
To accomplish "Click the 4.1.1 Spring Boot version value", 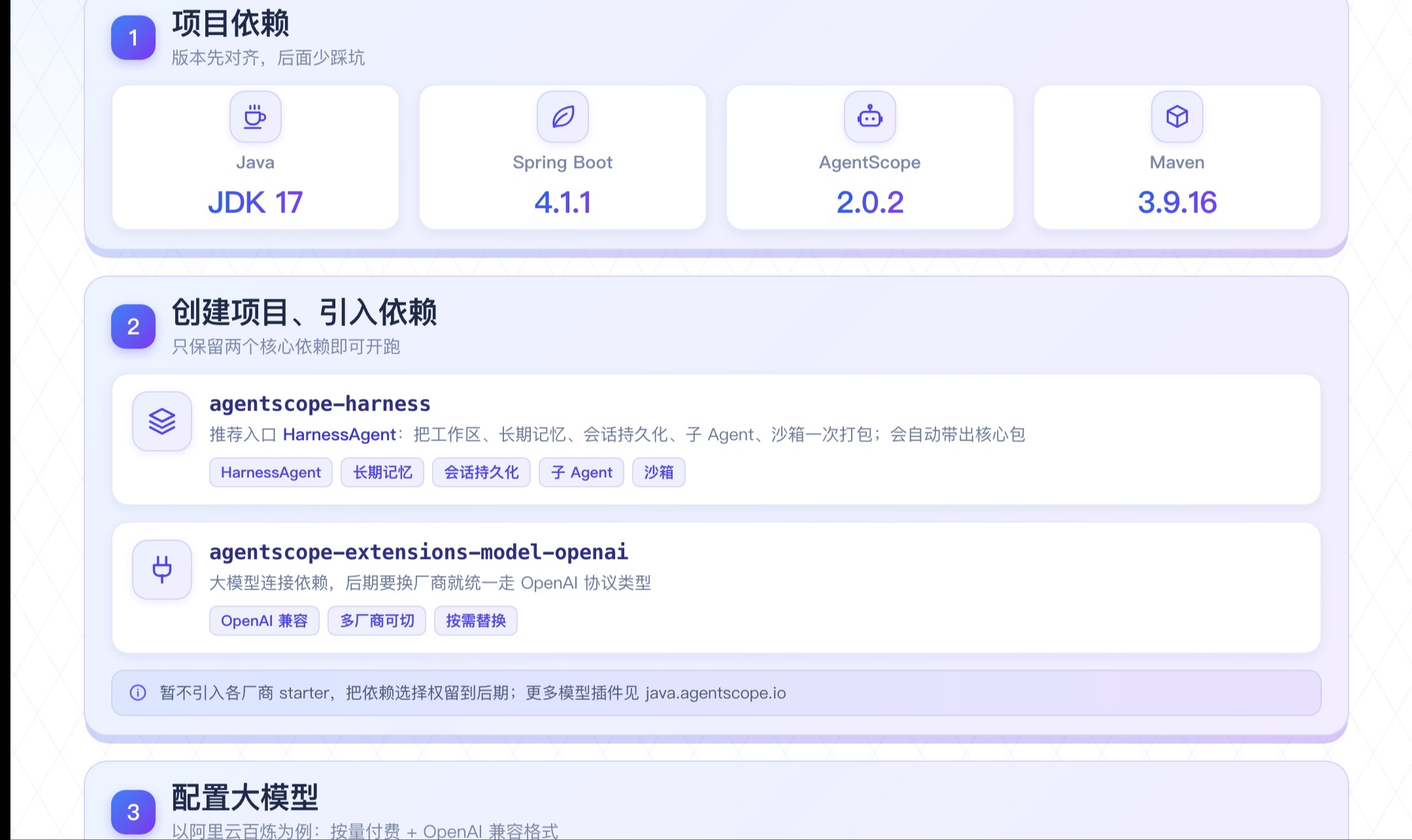I will pos(563,202).
